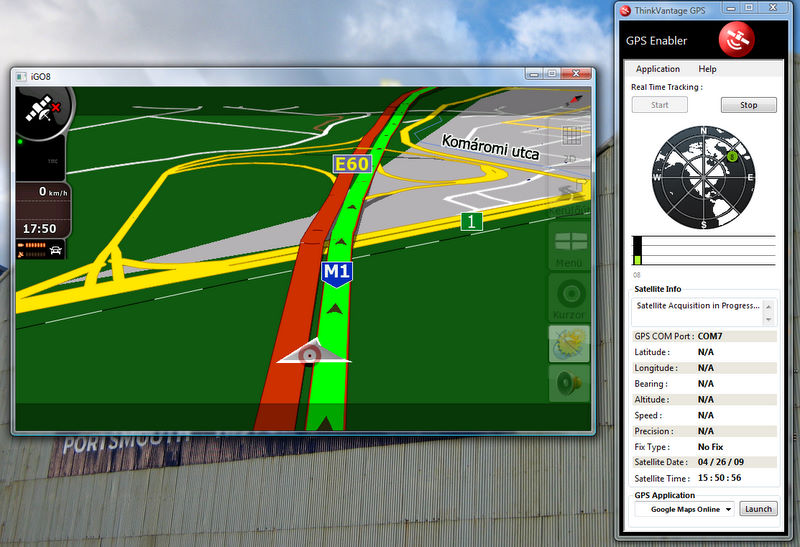800x547 pixels.
Task: Click the green satellite marker on the sky globe
Action: tap(732, 156)
